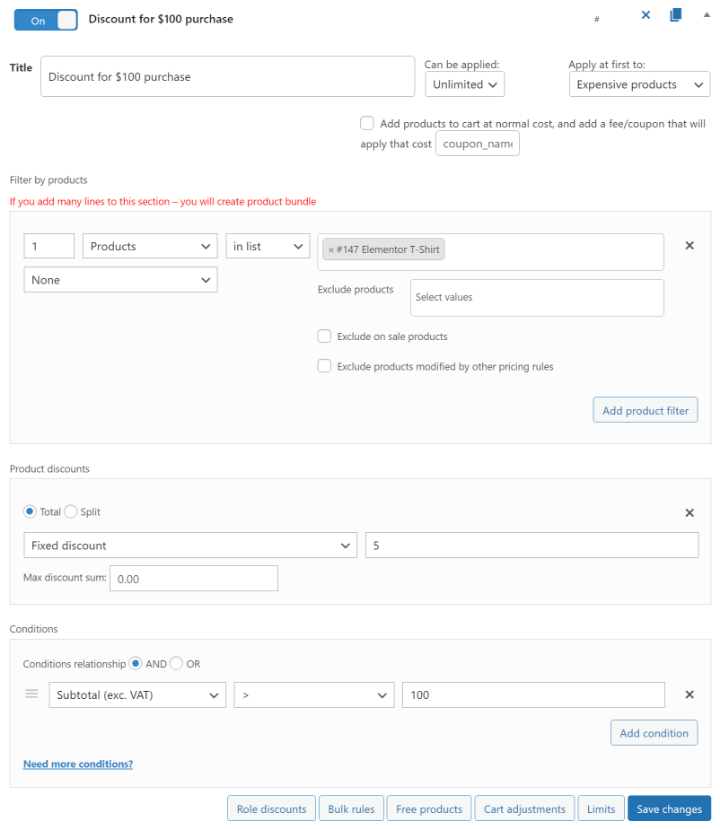Select the Split discount radio option
This screenshot has width=720, height=829.
pyautogui.click(x=71, y=512)
